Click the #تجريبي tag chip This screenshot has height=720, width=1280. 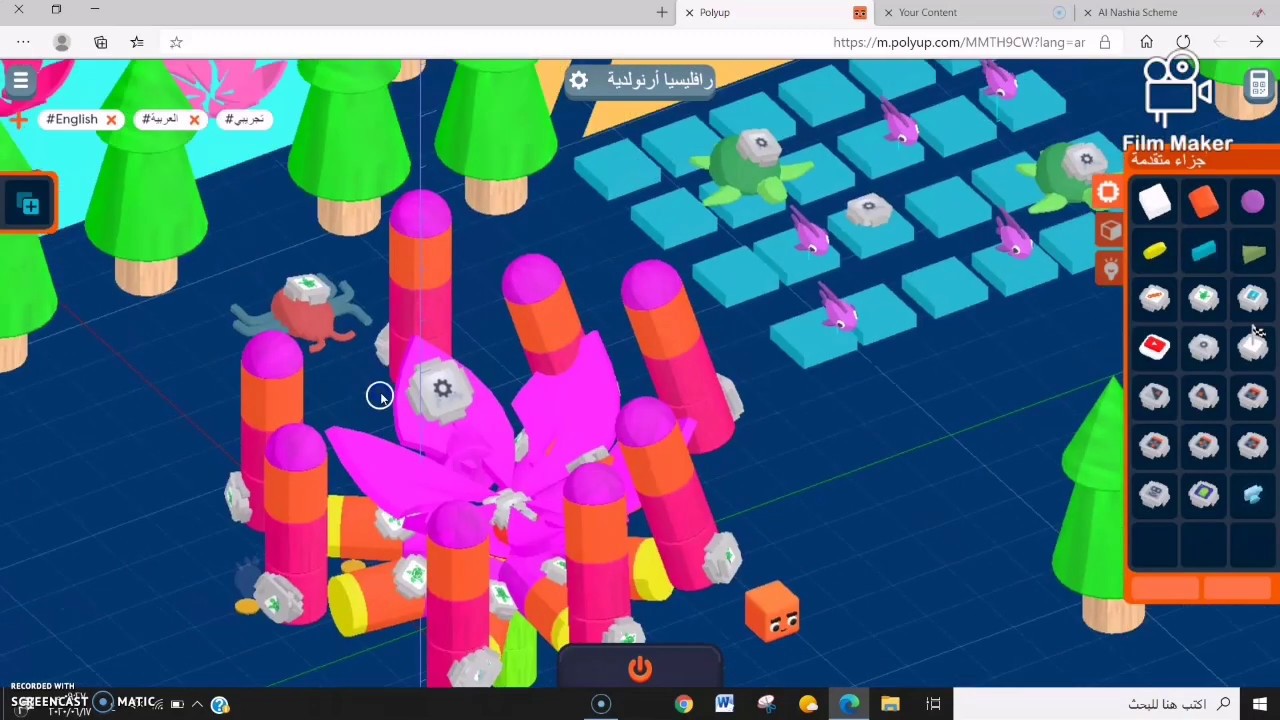click(245, 119)
